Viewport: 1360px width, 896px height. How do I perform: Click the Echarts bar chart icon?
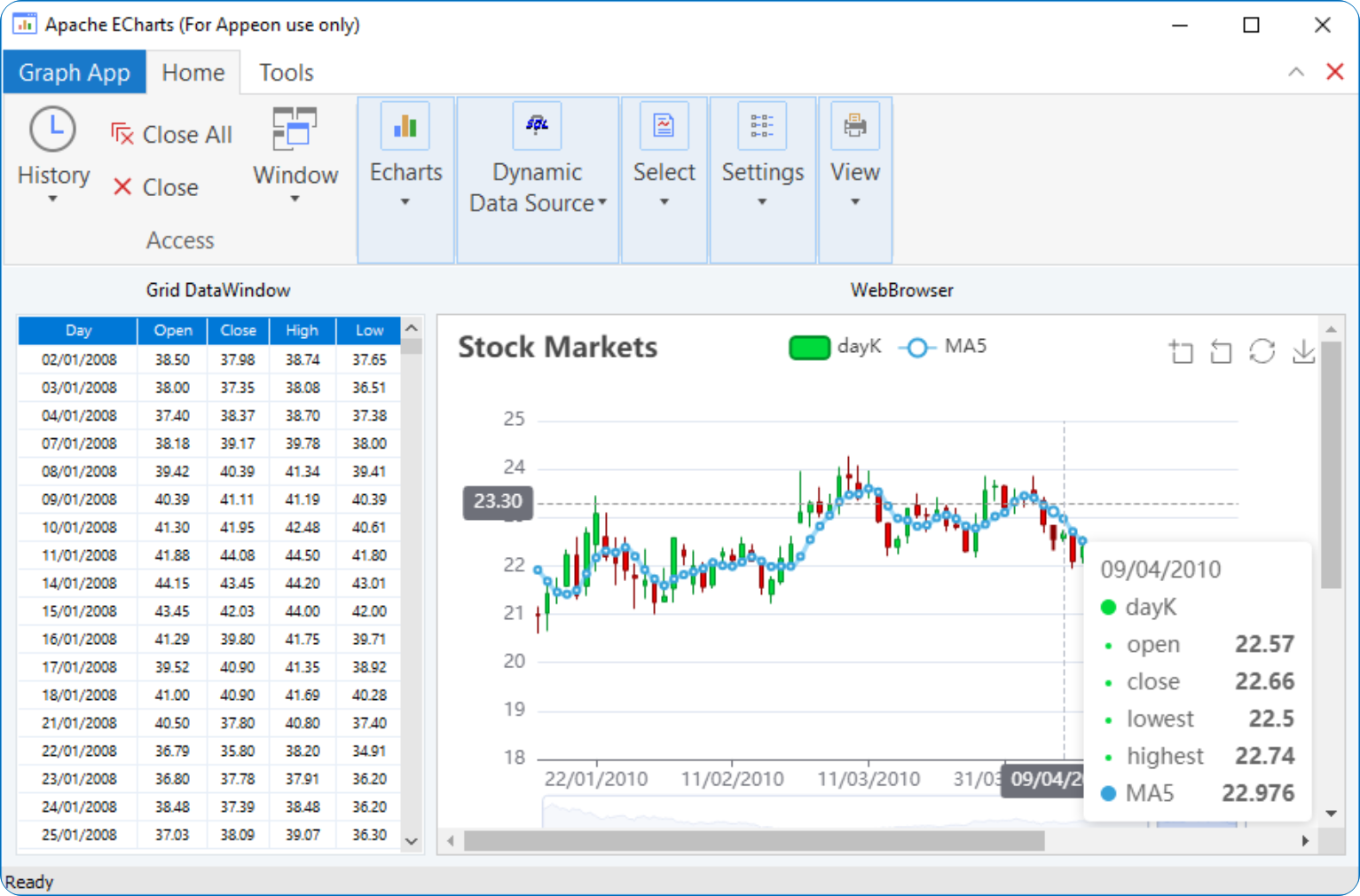[405, 126]
